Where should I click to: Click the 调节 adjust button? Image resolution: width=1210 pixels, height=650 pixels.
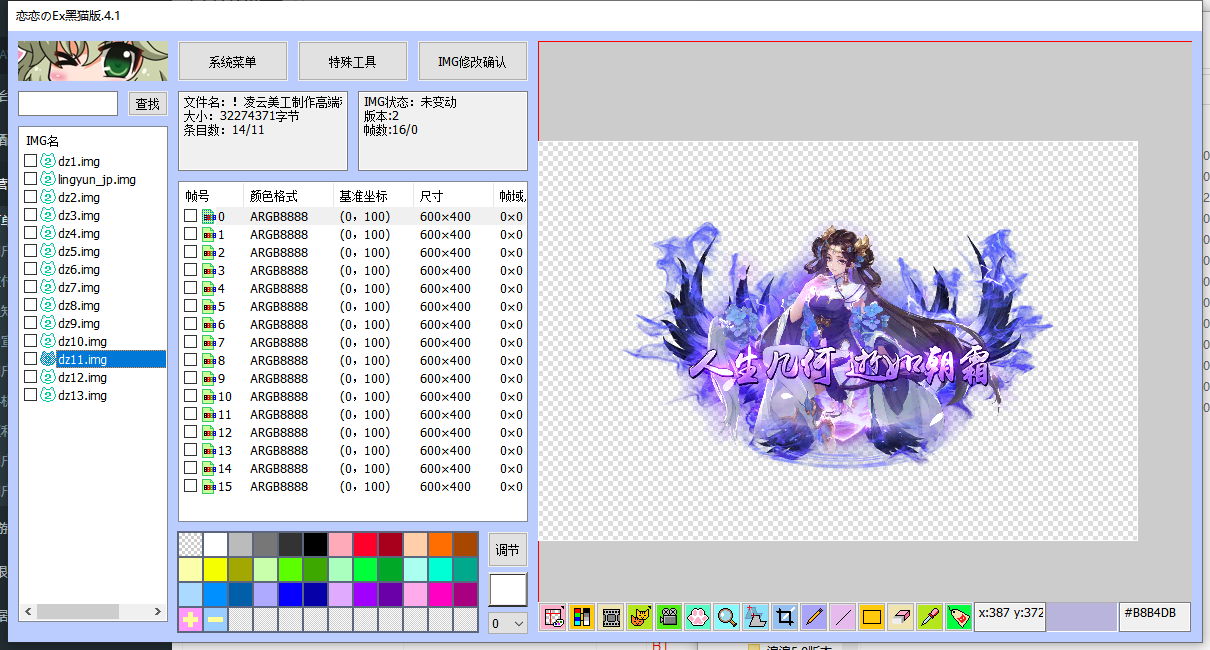click(507, 550)
